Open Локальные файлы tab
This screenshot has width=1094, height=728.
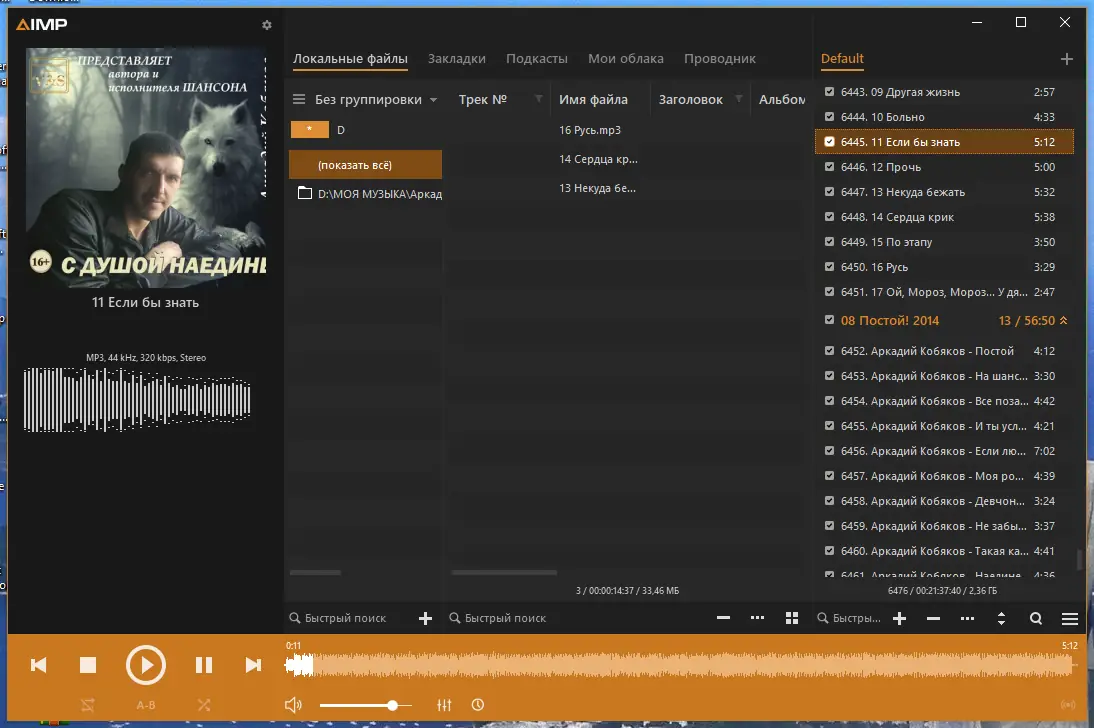point(350,59)
